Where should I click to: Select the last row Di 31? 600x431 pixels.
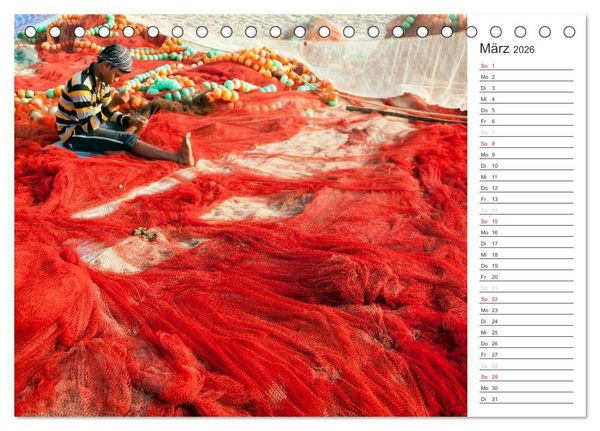(x=527, y=399)
